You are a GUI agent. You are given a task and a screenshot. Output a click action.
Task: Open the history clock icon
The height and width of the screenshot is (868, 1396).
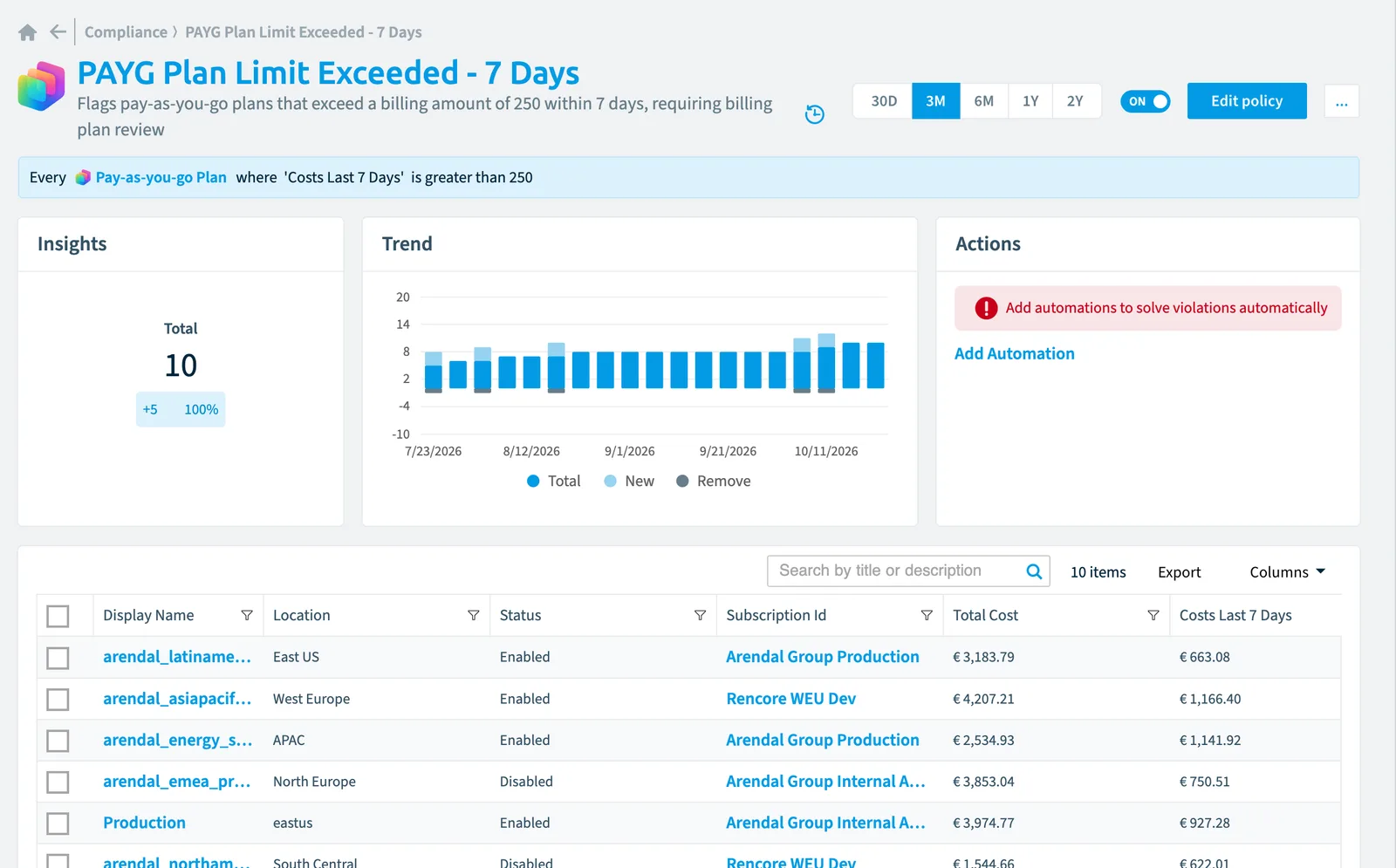click(815, 114)
